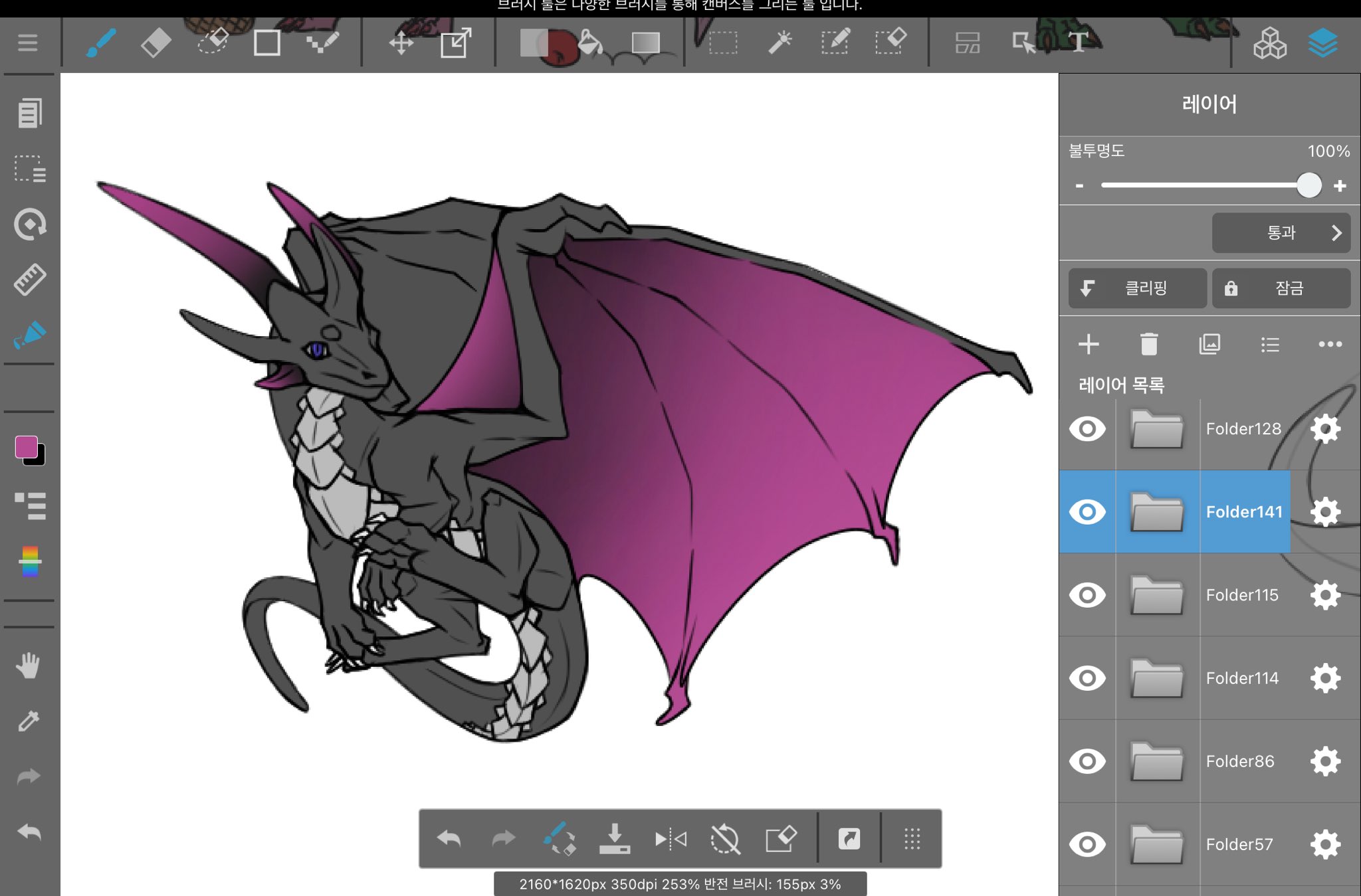
Task: Open settings gear for Folder115
Action: tap(1325, 595)
